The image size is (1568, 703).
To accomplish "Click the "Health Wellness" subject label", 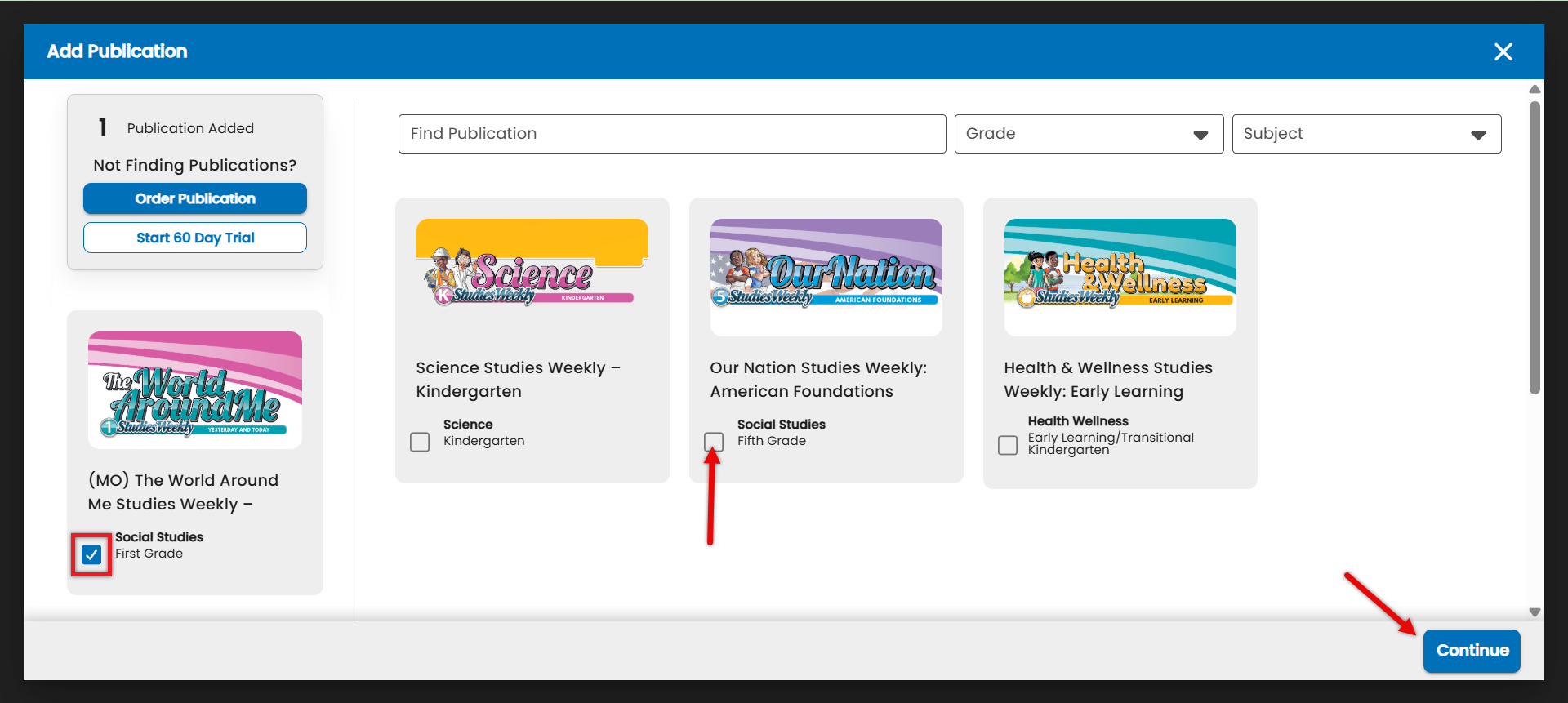I will point(1078,421).
